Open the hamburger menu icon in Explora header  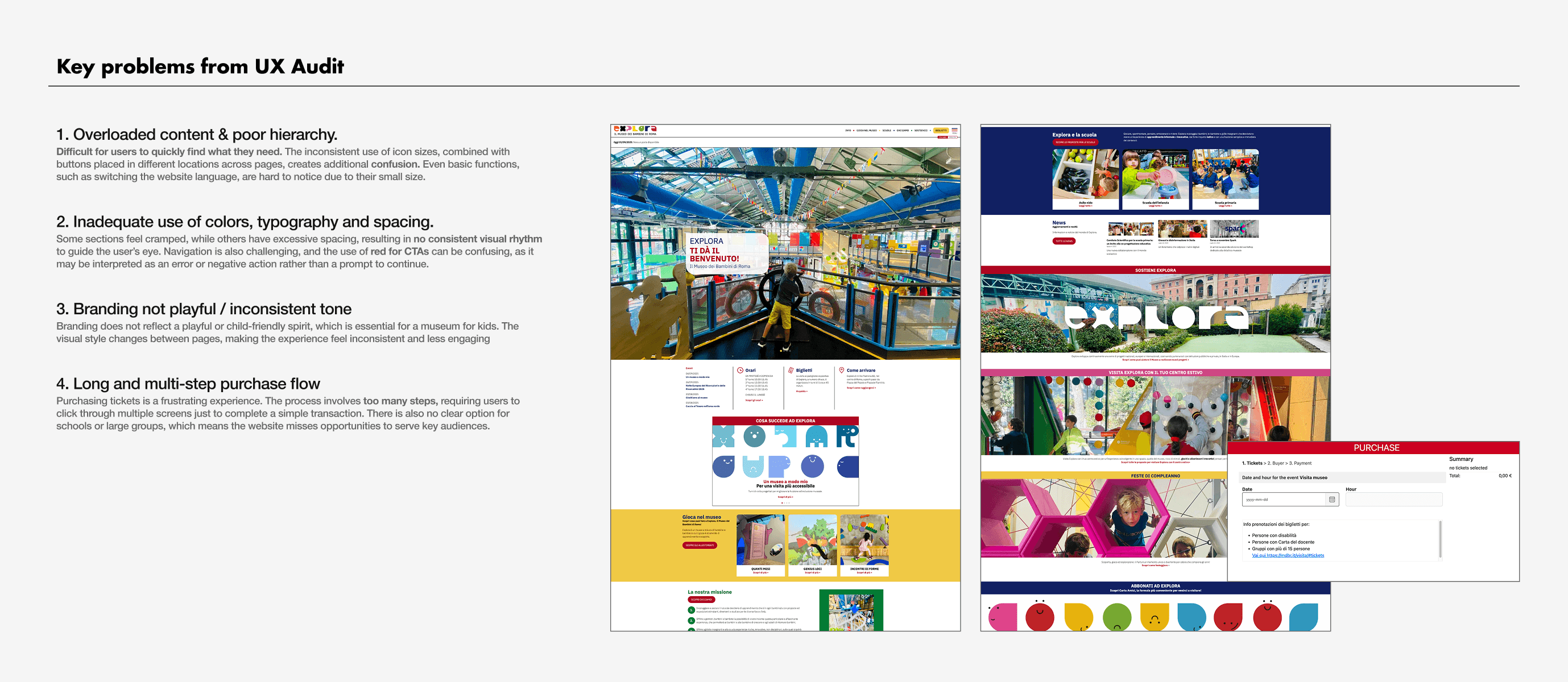pos(954,130)
